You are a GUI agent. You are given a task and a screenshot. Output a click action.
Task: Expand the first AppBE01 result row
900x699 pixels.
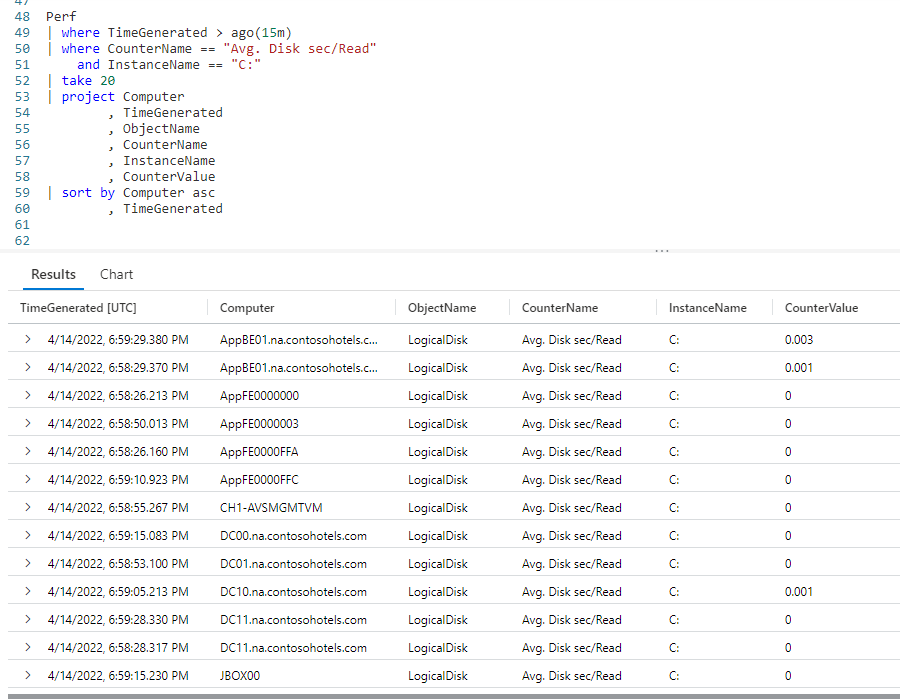(x=27, y=339)
